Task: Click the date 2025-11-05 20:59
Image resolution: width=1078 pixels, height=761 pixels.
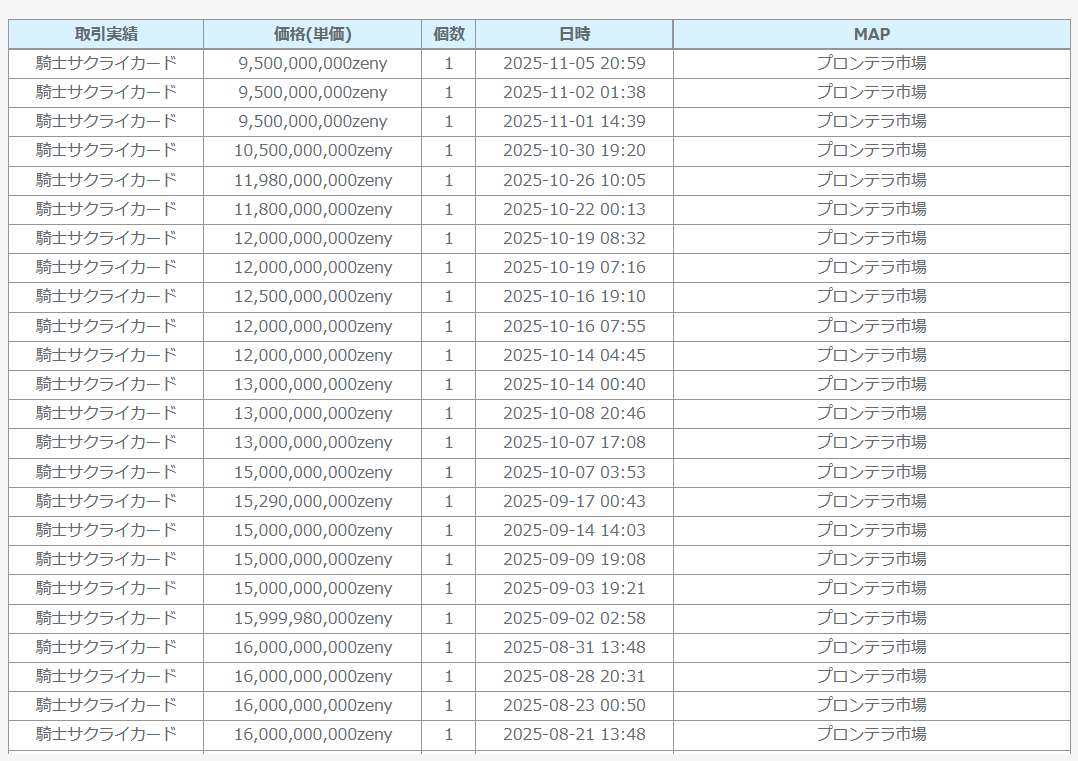Action: pyautogui.click(x=574, y=64)
